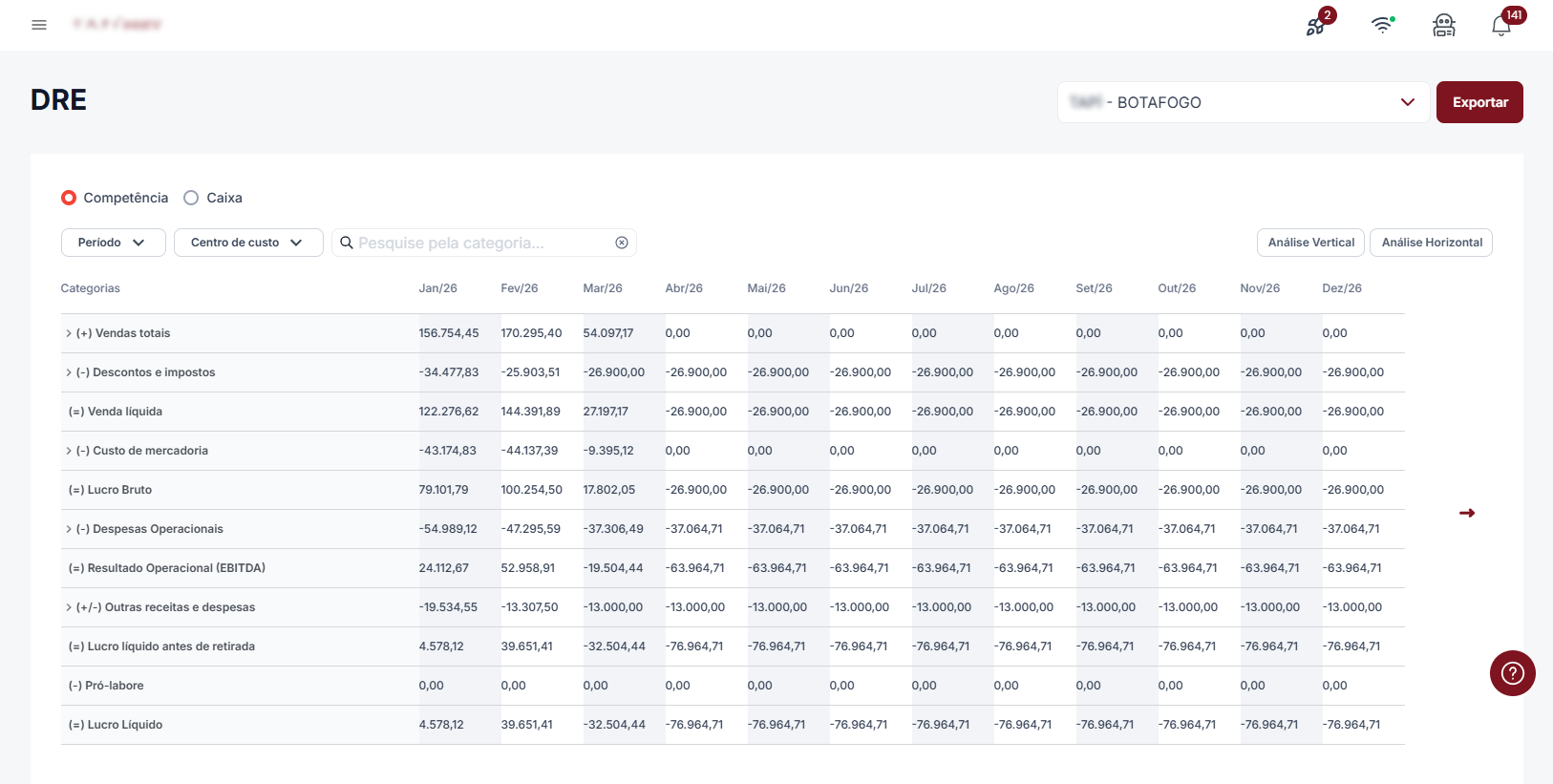Screen dimensions: 1553x784
Task: Open the support agent robot icon
Action: (x=1443, y=26)
